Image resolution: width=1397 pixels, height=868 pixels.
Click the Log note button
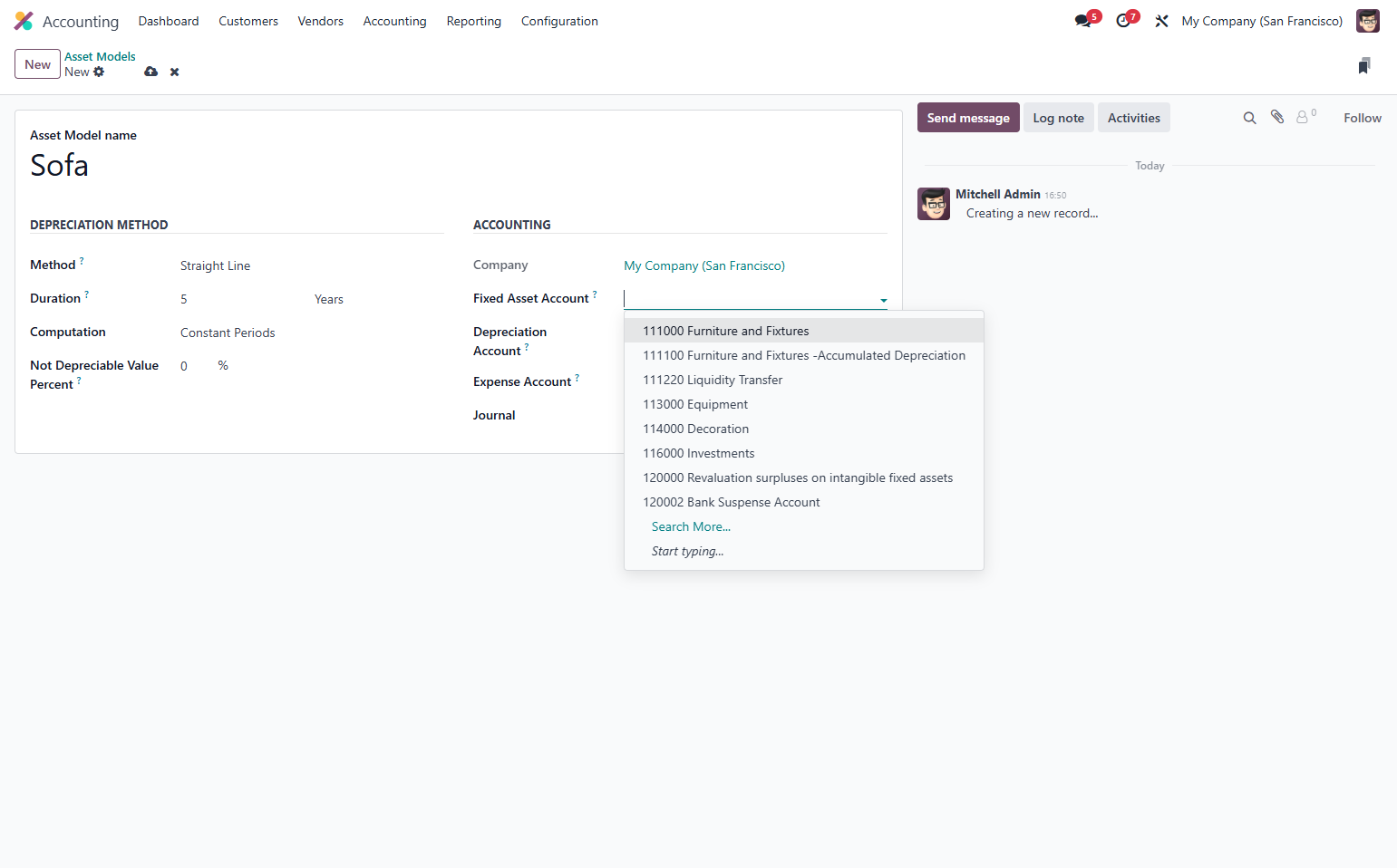click(1058, 118)
